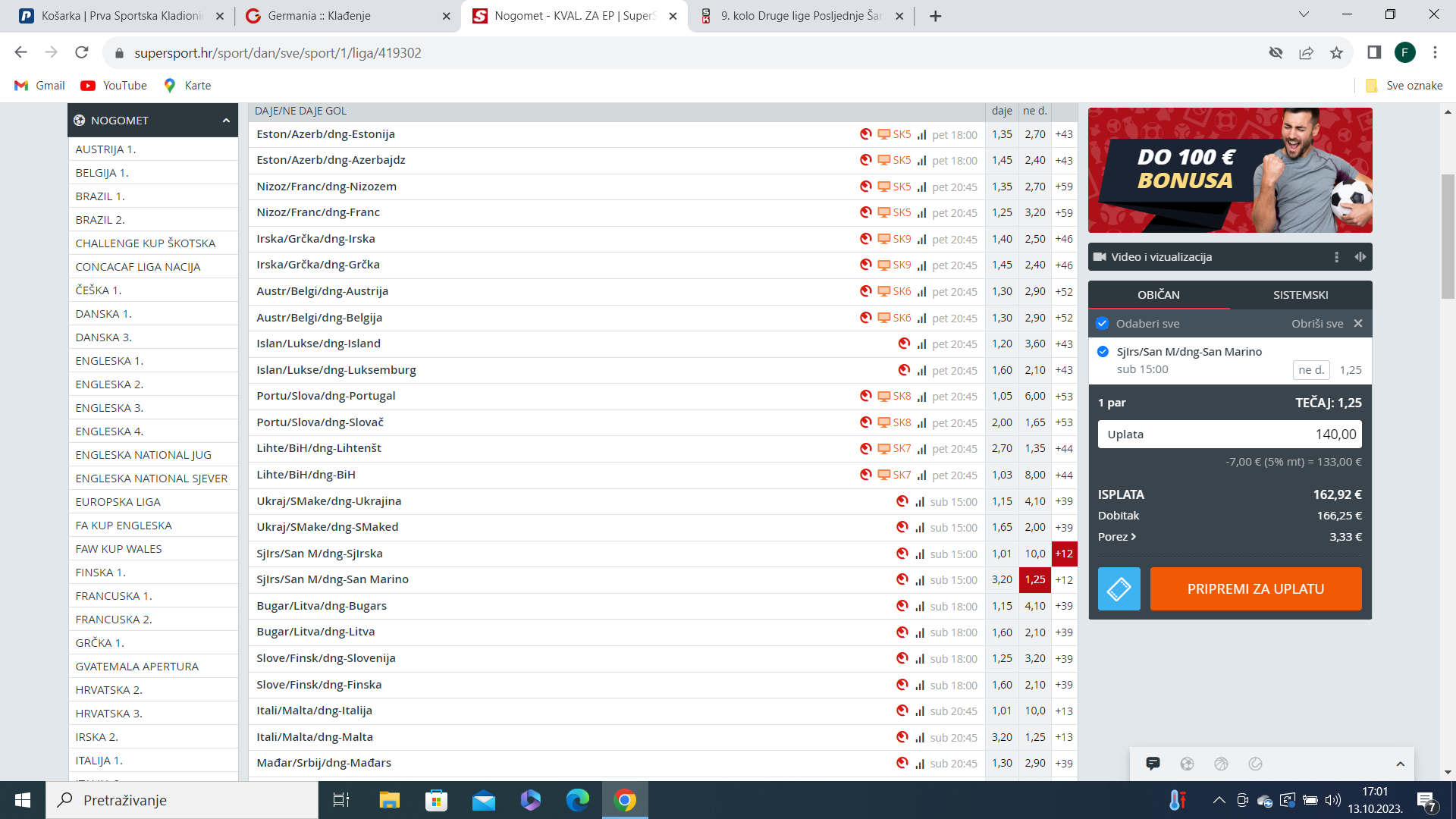Click the blue ticket icon button
1456x819 pixels.
(1119, 588)
